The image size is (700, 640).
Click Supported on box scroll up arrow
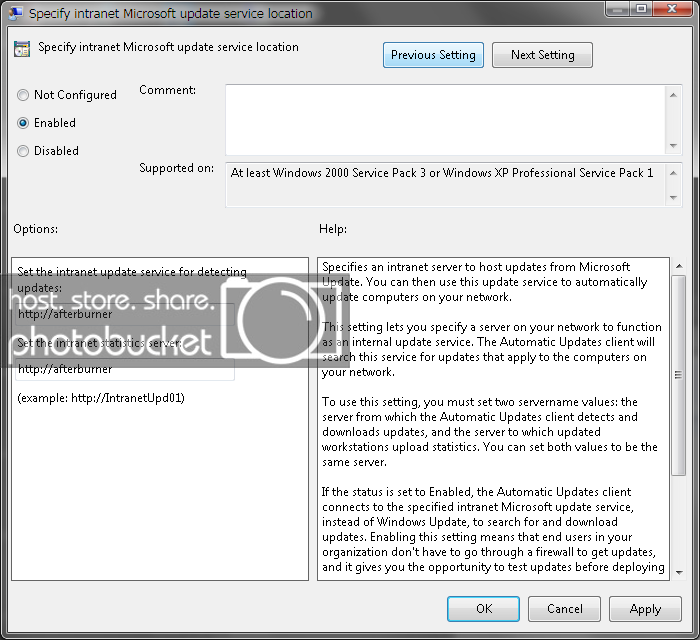click(673, 173)
